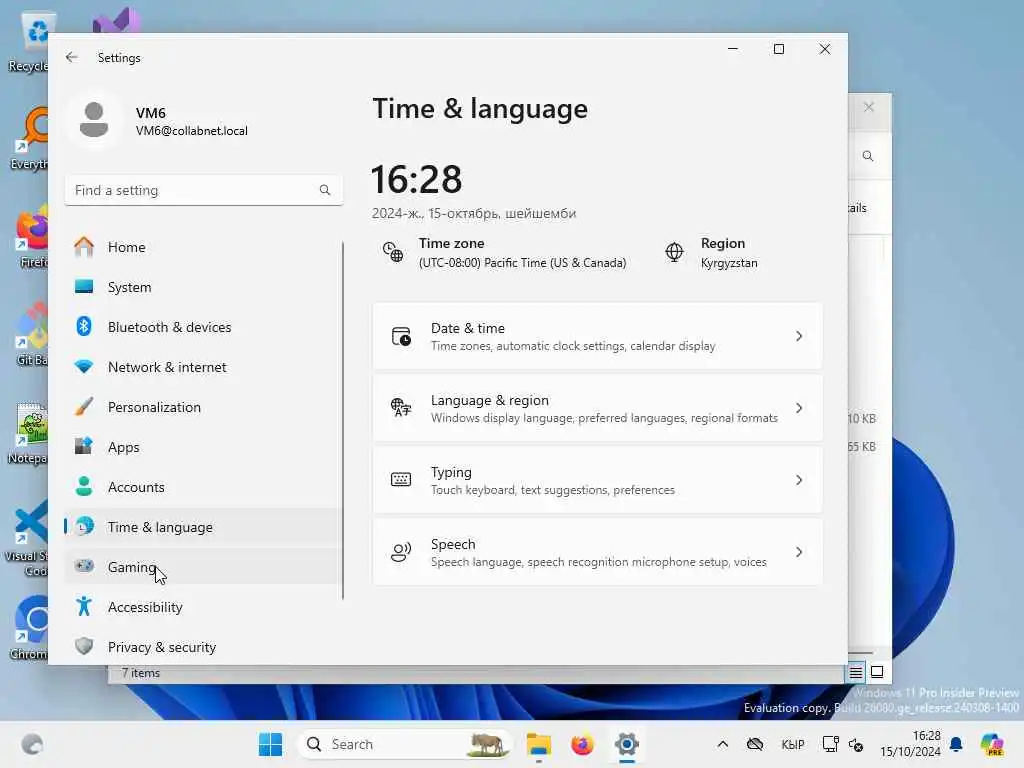Open Apps settings category
This screenshot has height=768, width=1024.
click(203, 447)
